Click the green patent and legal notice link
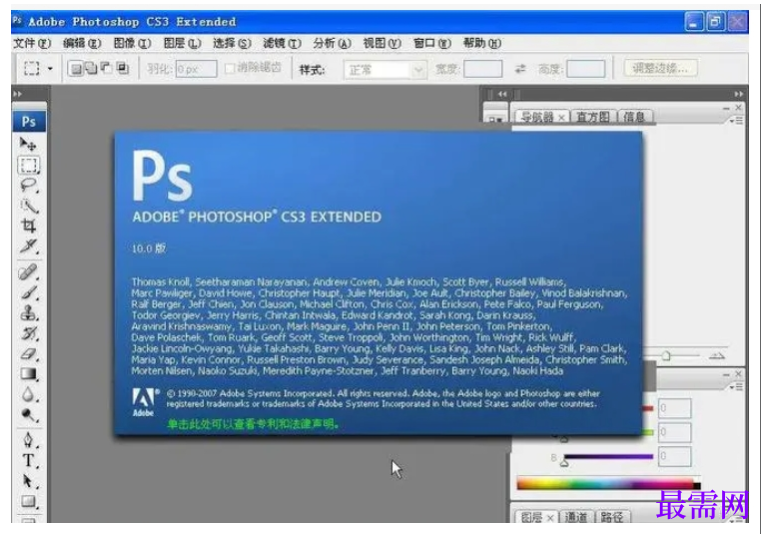This screenshot has height=536, width=768. 253,424
